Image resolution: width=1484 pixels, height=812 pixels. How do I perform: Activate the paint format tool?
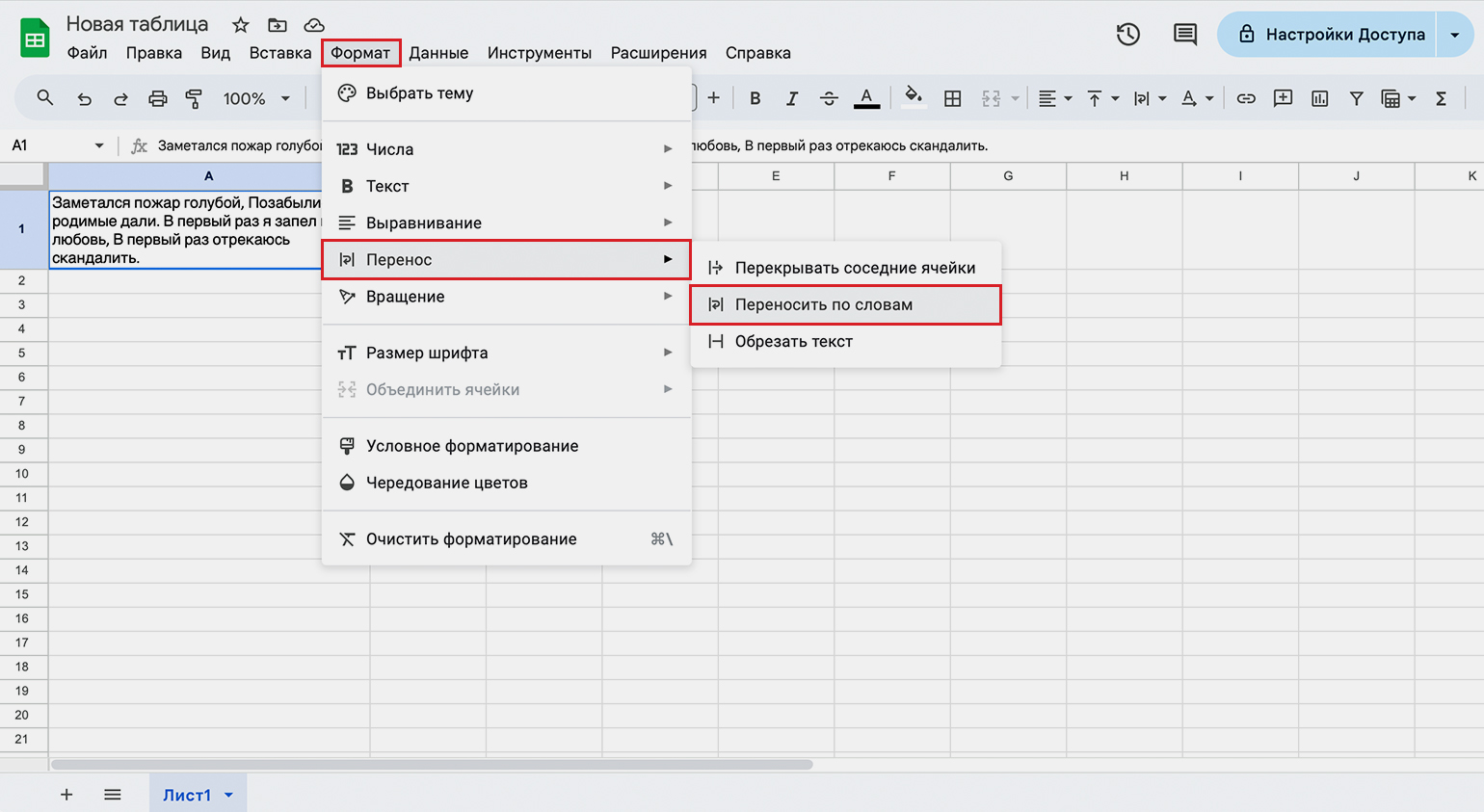click(194, 98)
